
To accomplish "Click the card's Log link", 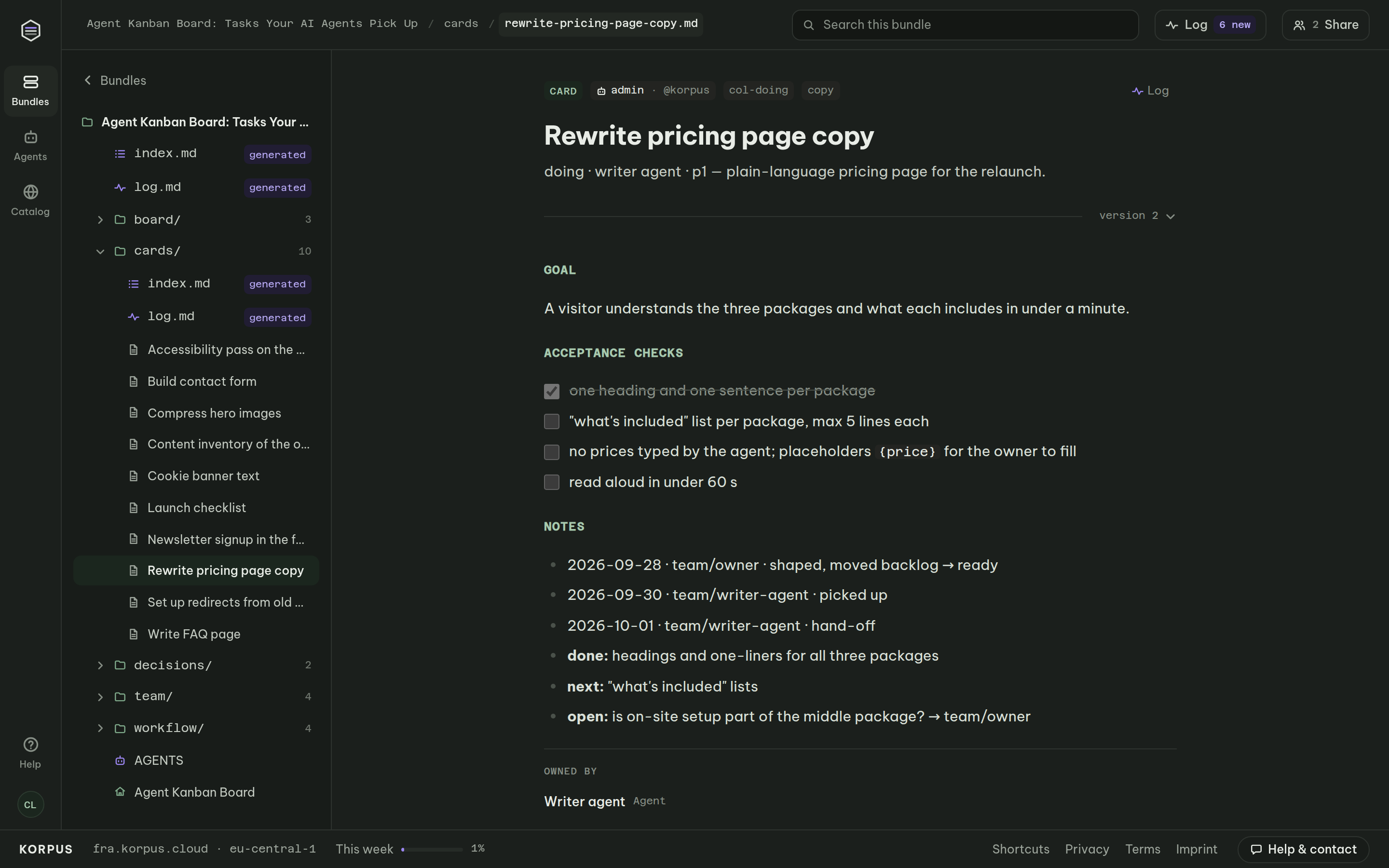I will (x=1150, y=91).
